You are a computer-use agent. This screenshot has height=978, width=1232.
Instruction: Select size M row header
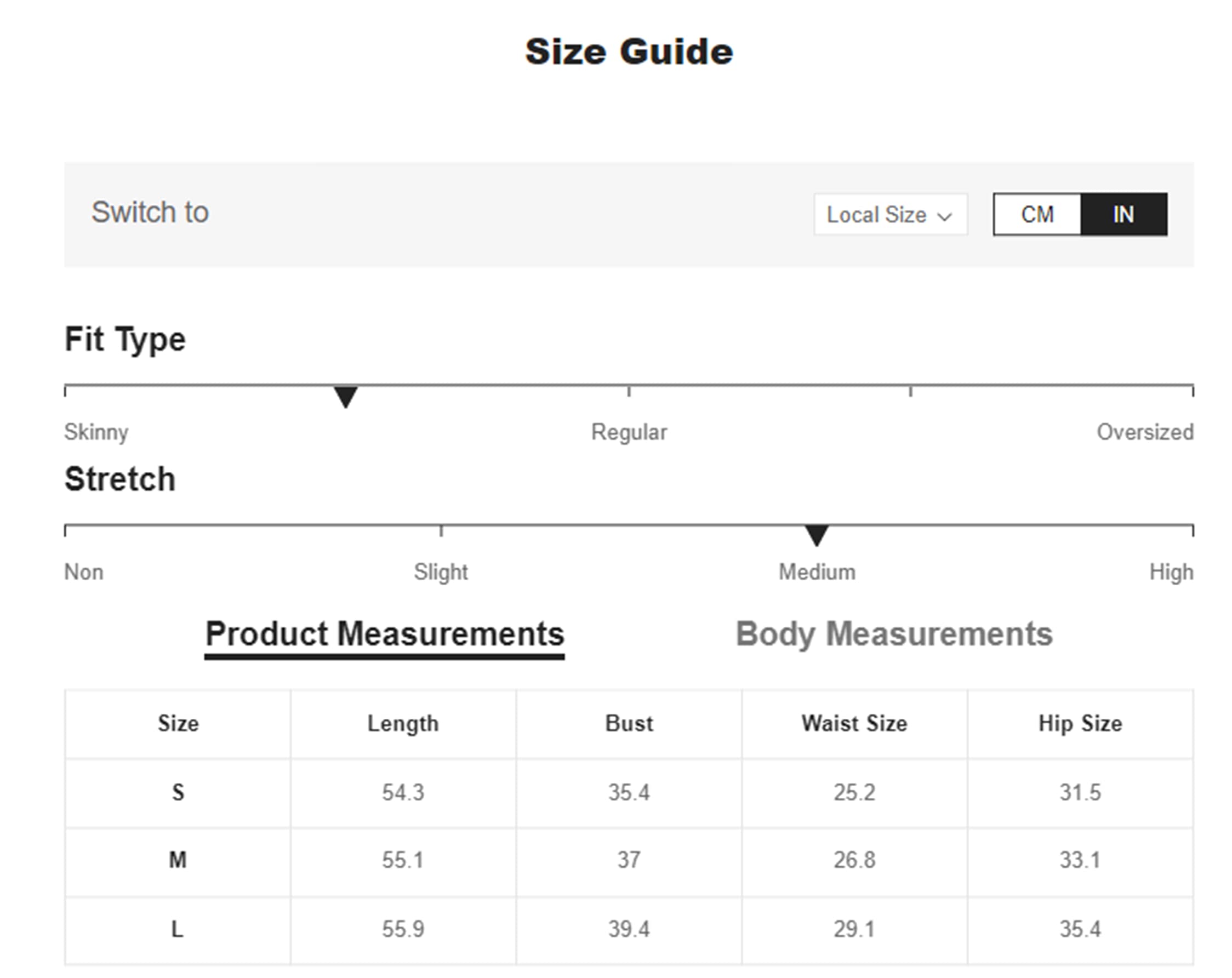(x=178, y=860)
